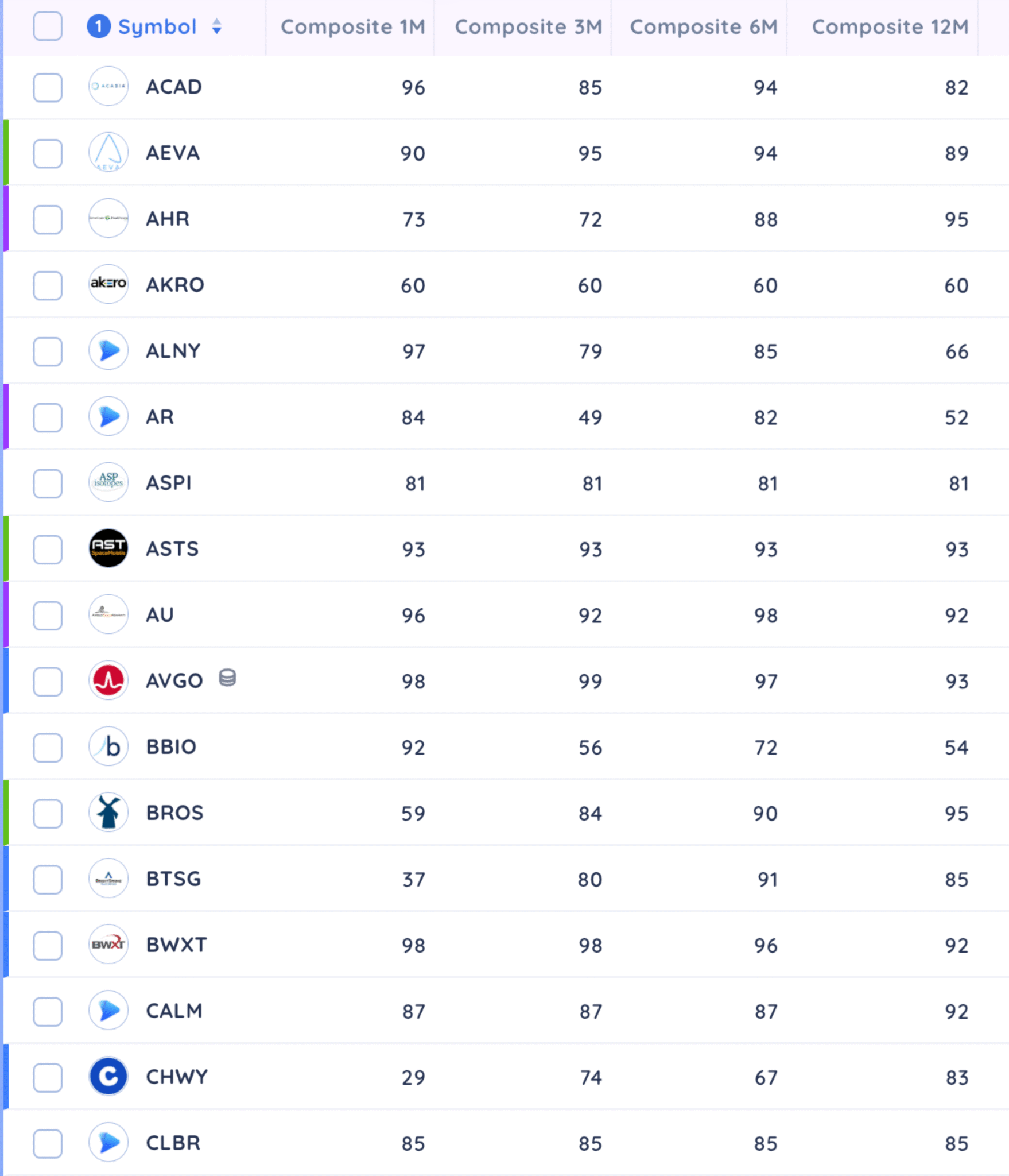Screen dimensions: 1009x1176
Task: Click the data icon beside AVGO symbol
Action: tap(227, 679)
